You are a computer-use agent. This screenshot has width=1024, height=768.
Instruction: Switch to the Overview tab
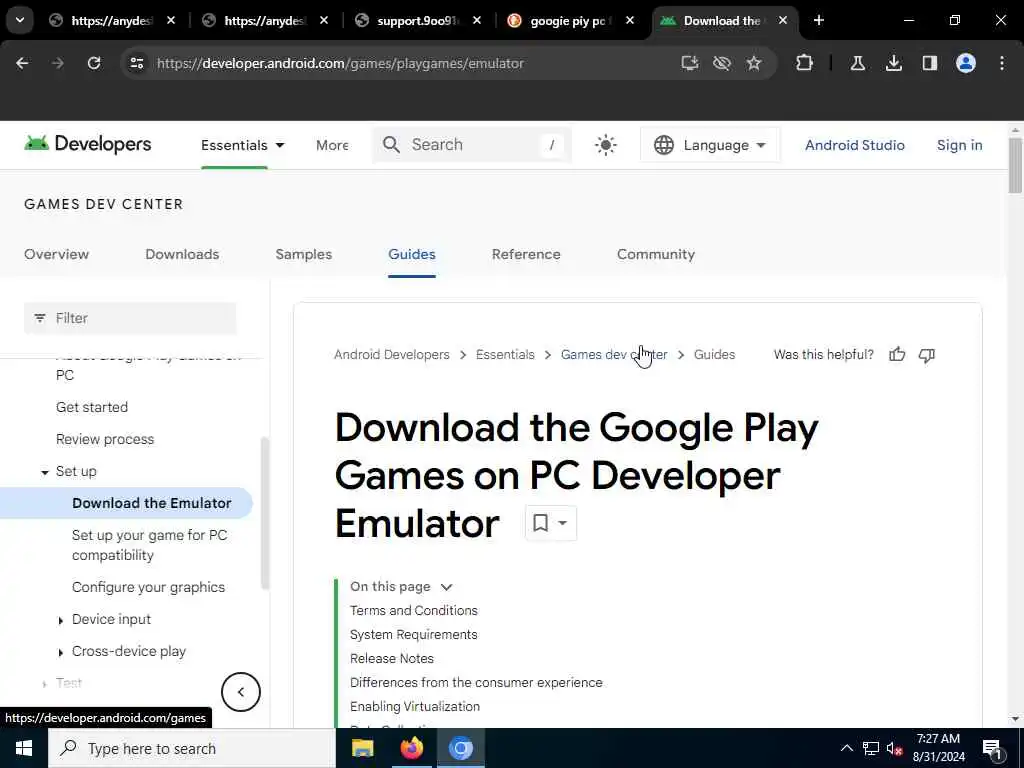56,254
